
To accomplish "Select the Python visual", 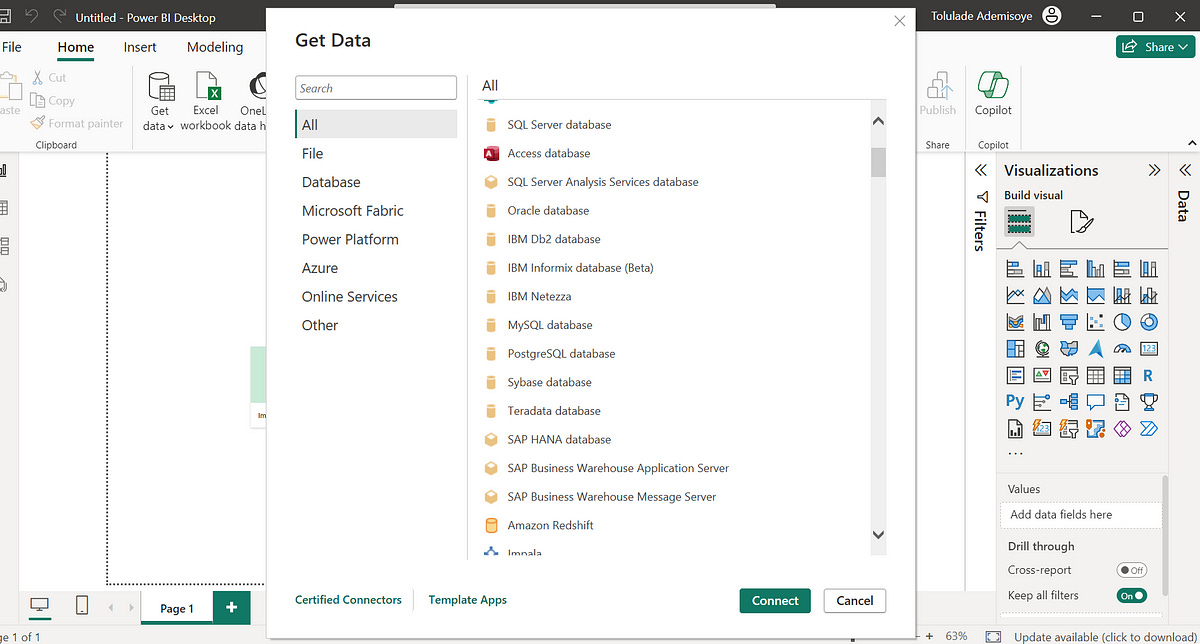I will [x=1015, y=402].
